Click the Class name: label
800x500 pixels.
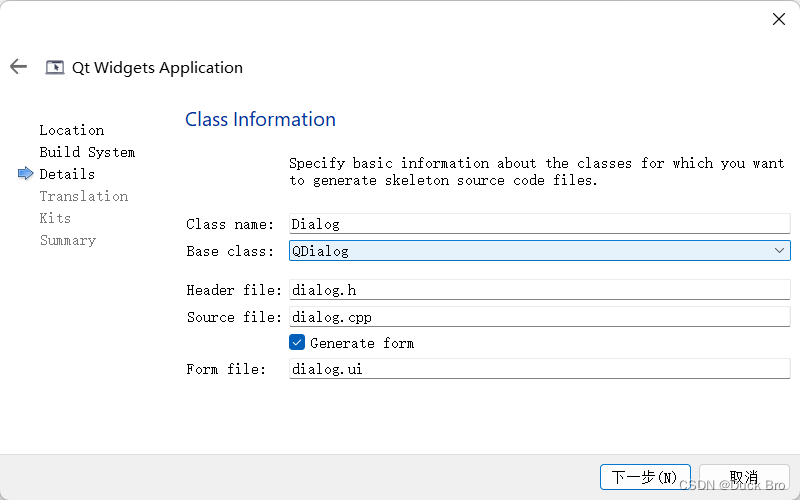230,224
